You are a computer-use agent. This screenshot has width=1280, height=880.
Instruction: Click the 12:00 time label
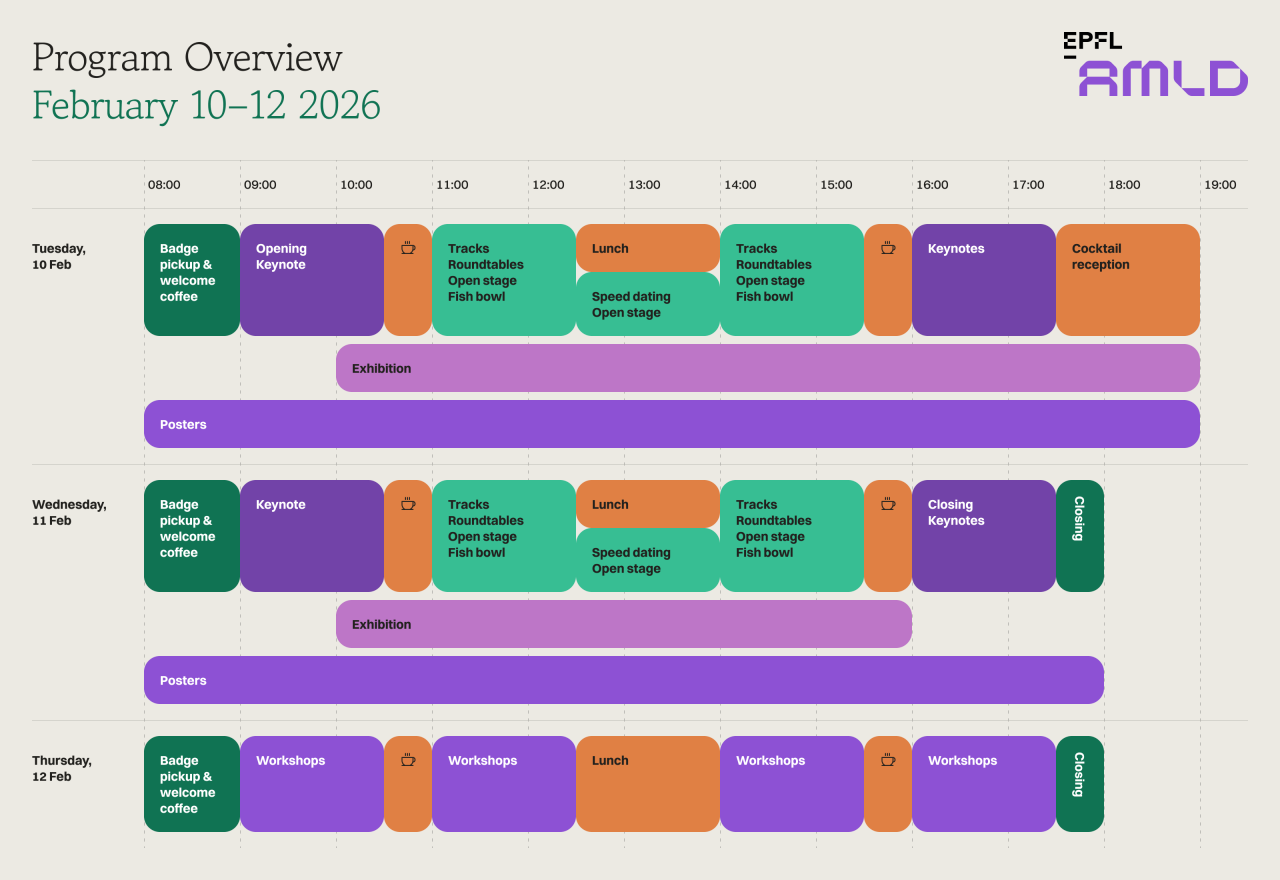tap(548, 185)
